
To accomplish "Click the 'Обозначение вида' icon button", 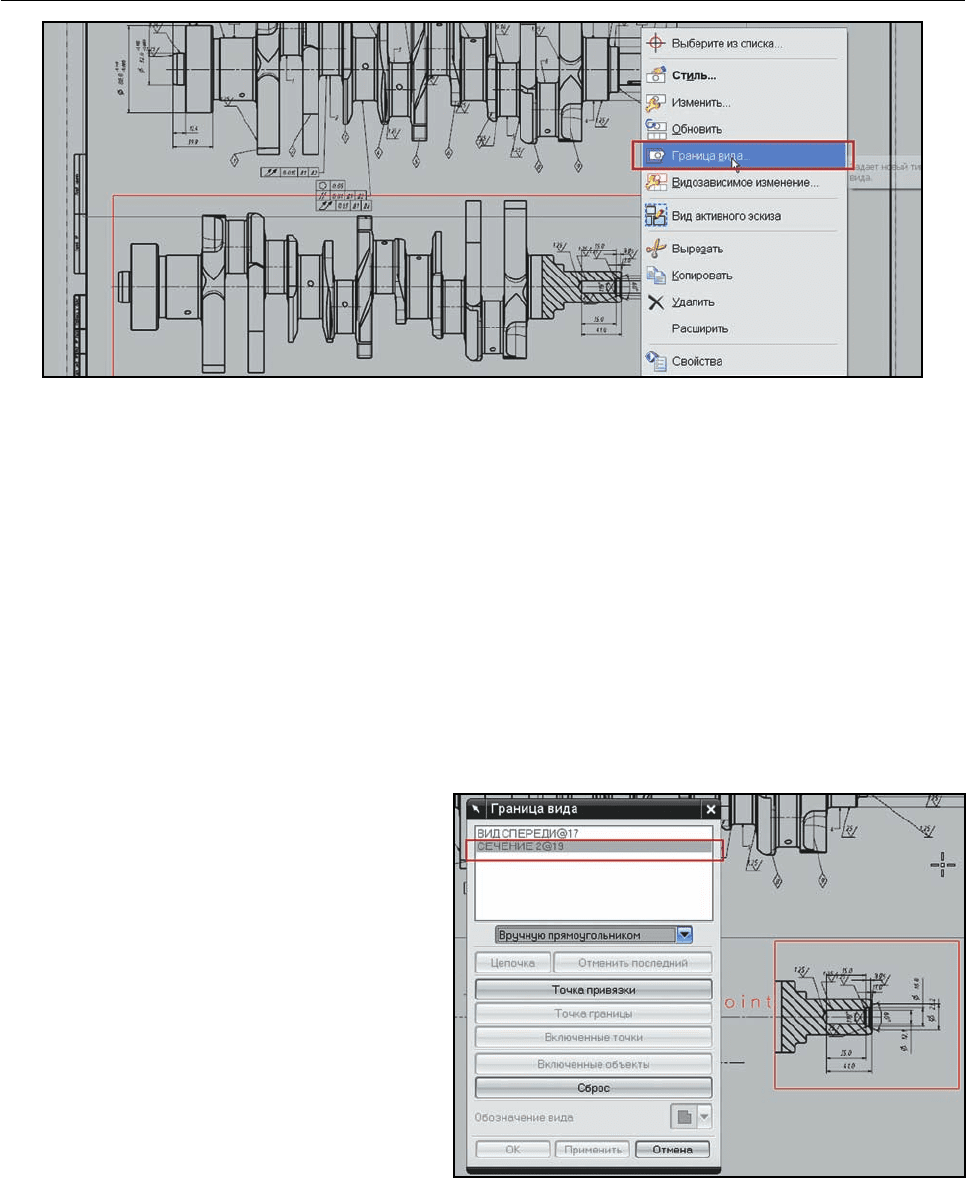I will coord(684,1117).
